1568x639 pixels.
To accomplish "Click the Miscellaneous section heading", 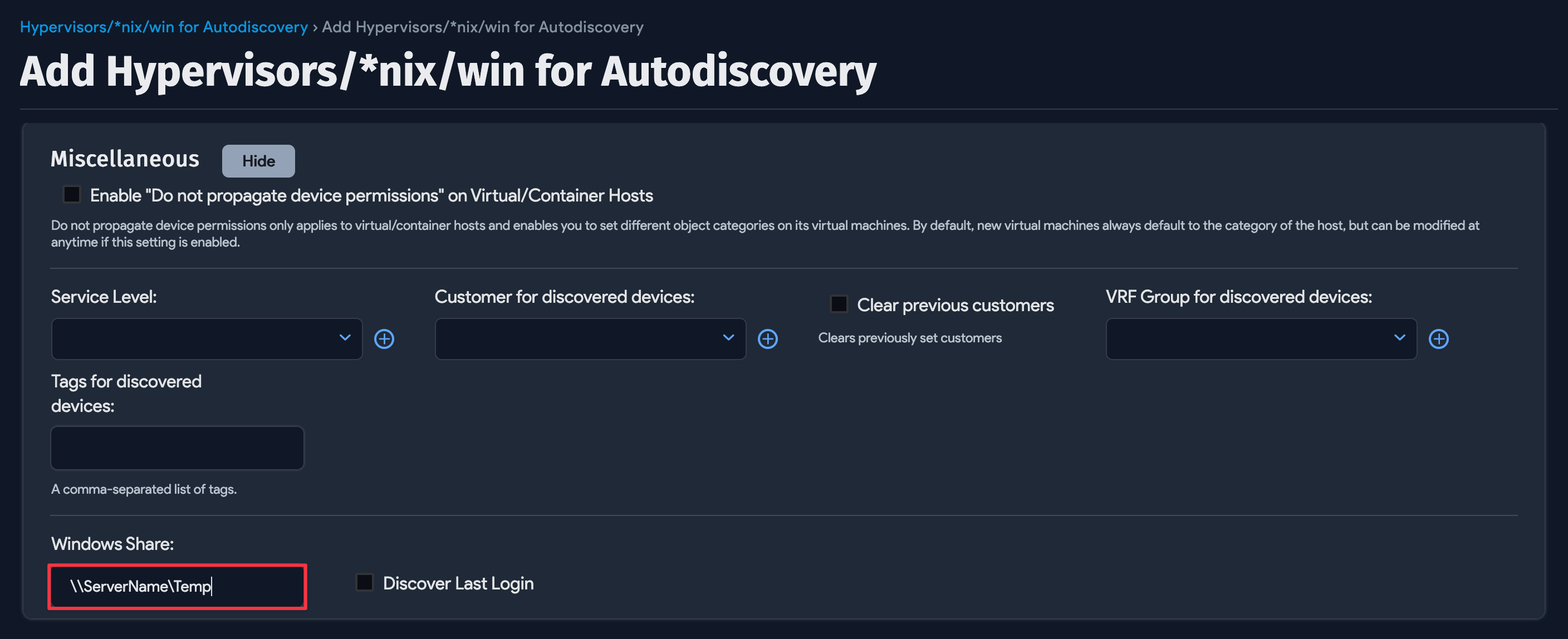I will [x=125, y=159].
